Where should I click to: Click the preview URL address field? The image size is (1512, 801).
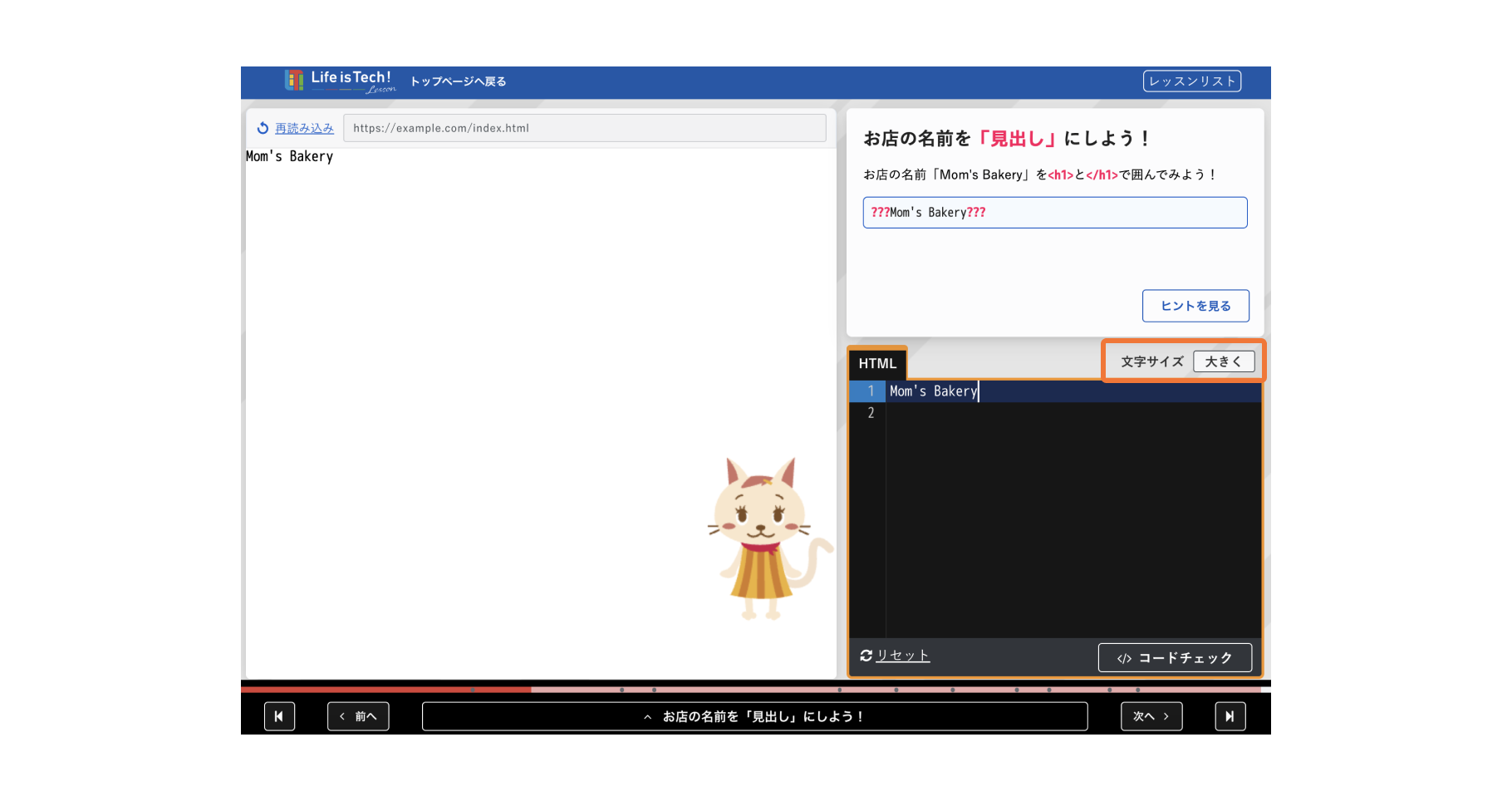pos(584,128)
